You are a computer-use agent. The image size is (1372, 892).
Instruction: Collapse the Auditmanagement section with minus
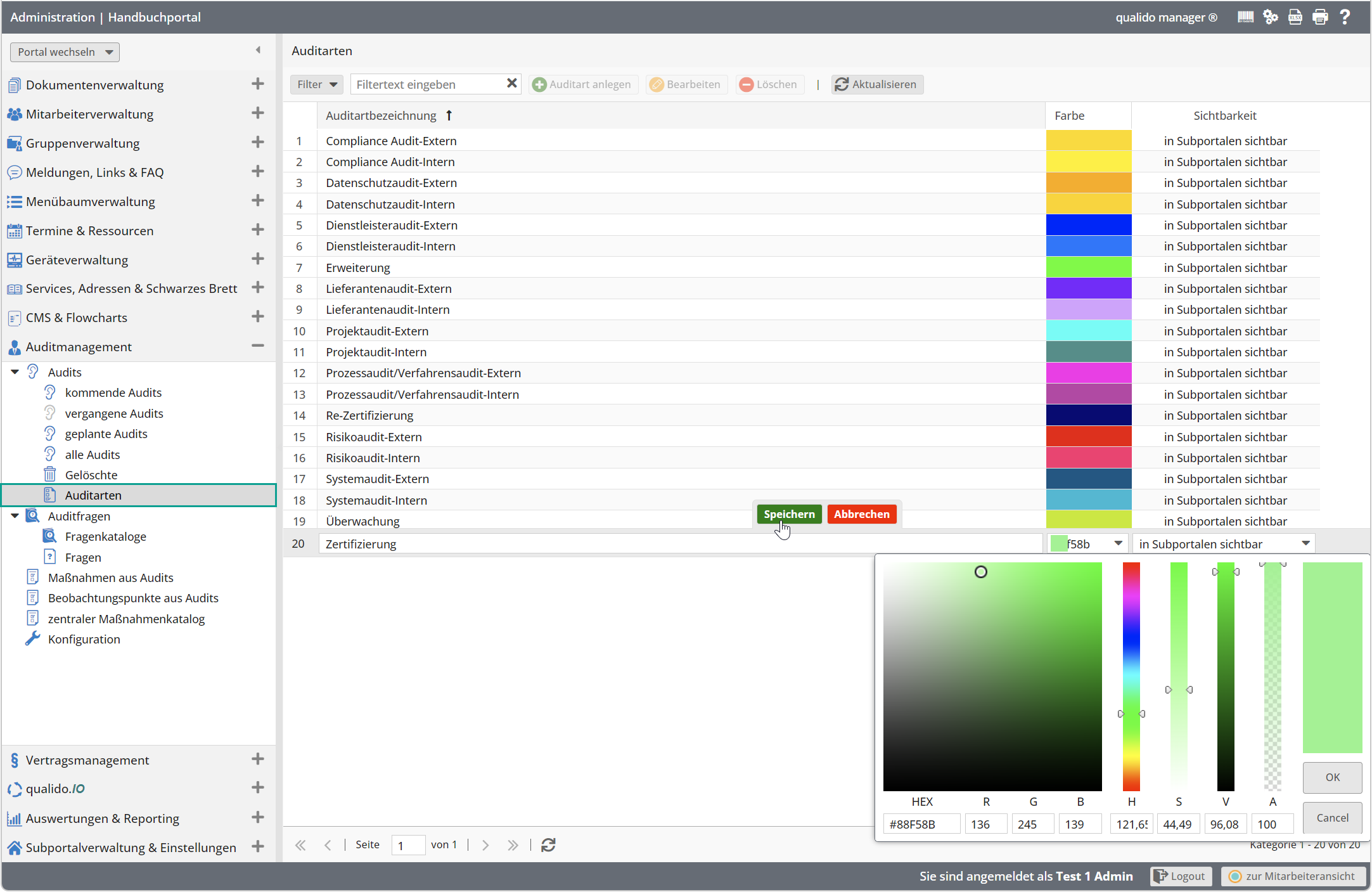(257, 346)
